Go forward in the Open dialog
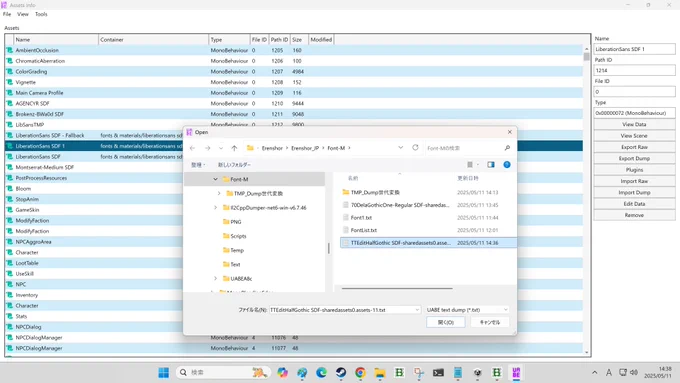 [x=207, y=148]
